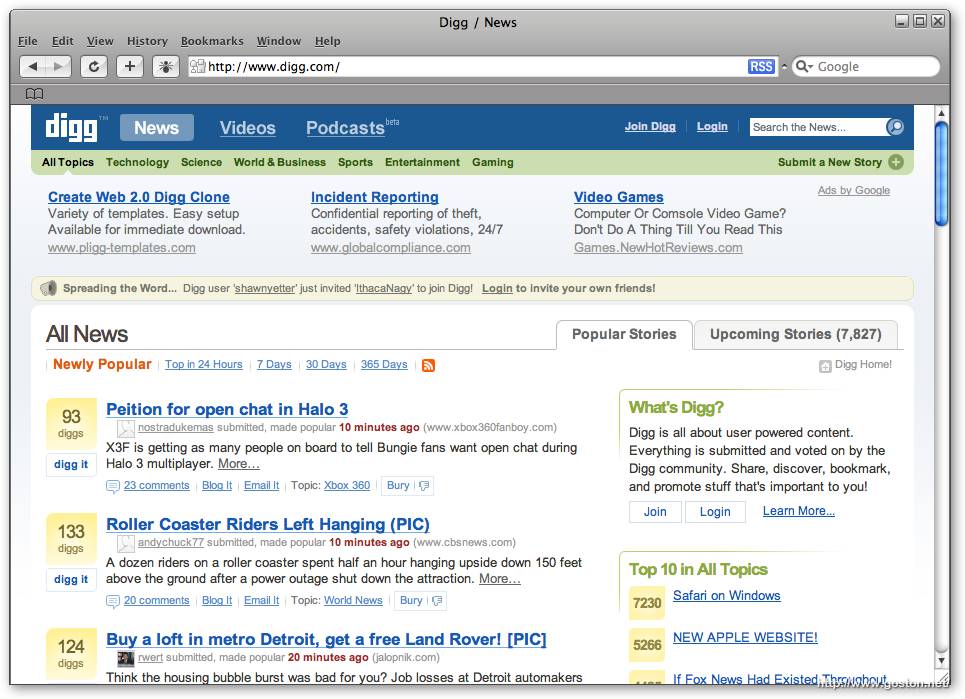The width and height of the screenshot is (965, 699).
Task: Open the File menu
Action: point(28,41)
